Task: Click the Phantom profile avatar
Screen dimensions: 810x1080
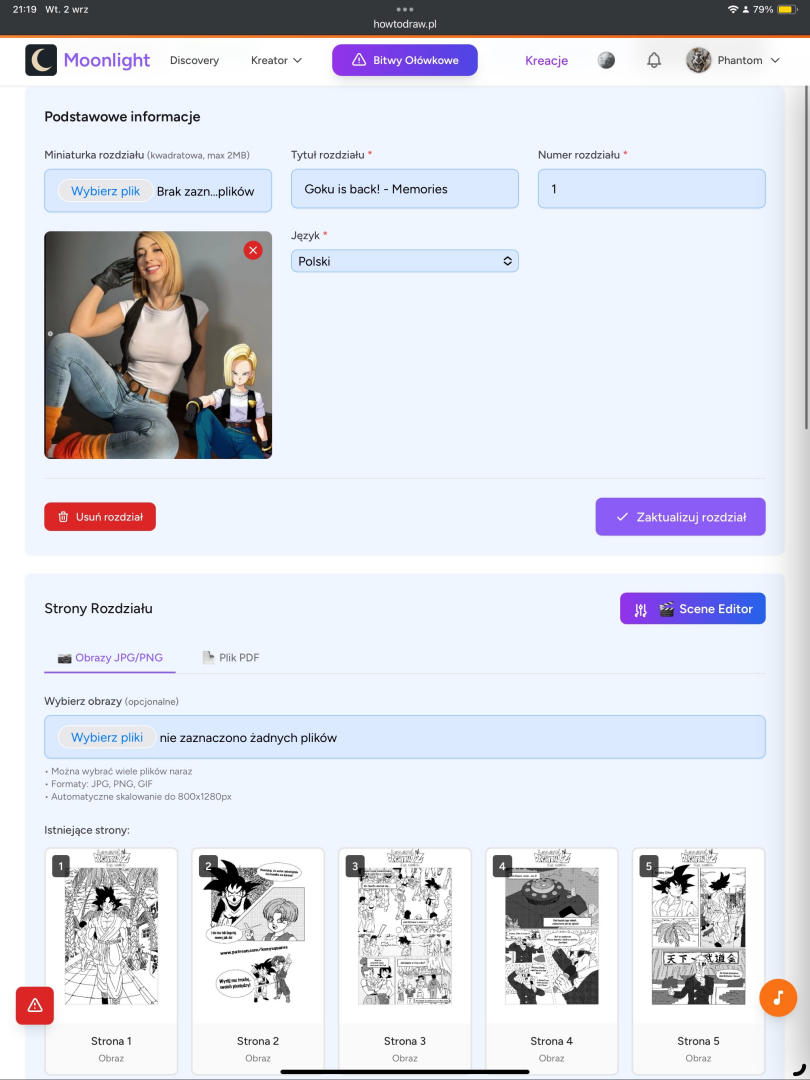Action: tap(698, 61)
